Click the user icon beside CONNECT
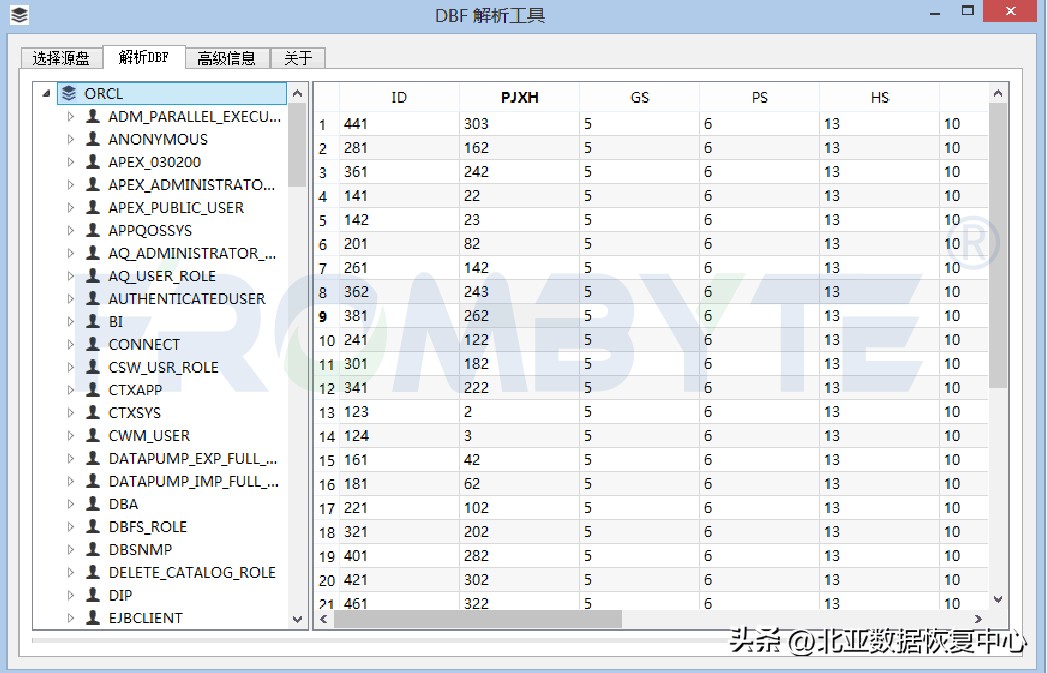1047x673 pixels. tap(91, 344)
